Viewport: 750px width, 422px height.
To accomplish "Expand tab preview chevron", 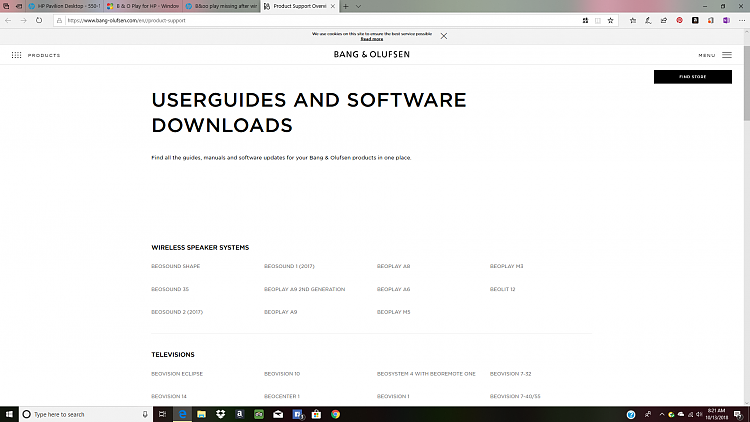I will (x=358, y=6).
